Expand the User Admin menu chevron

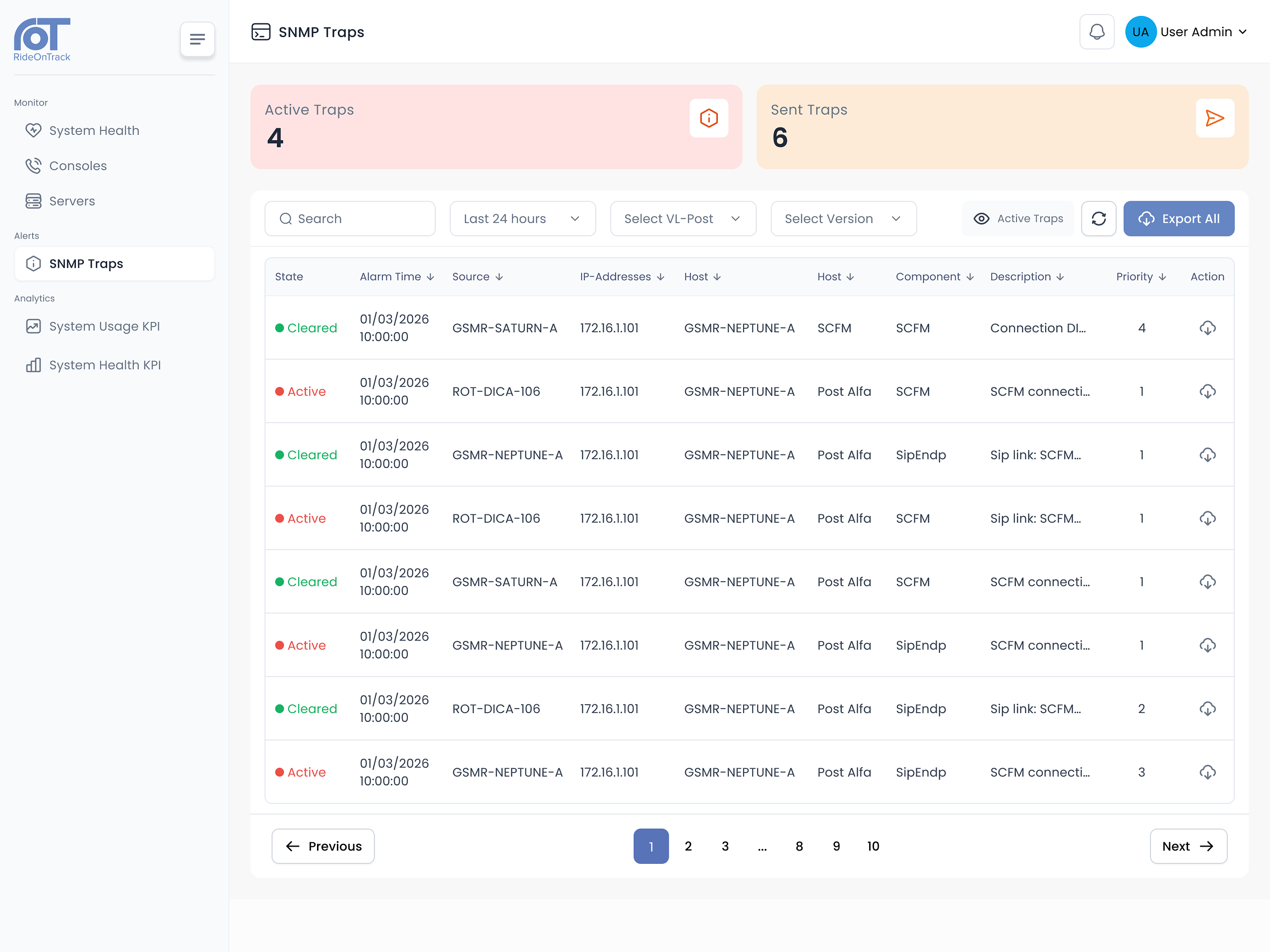pos(1242,32)
